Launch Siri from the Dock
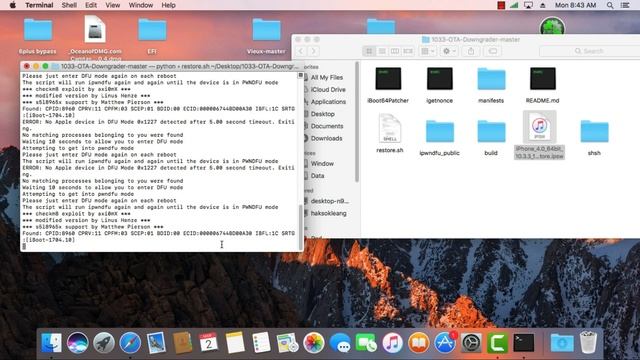The height and width of the screenshot is (360, 640). pyautogui.click(x=77, y=342)
